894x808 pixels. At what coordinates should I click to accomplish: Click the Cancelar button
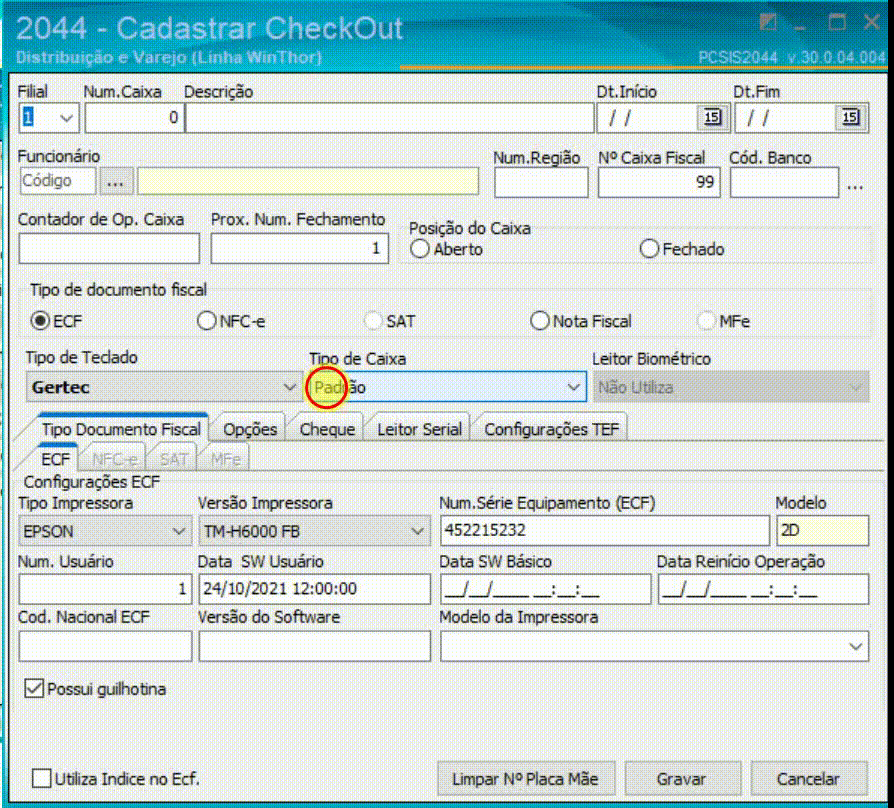click(x=808, y=778)
